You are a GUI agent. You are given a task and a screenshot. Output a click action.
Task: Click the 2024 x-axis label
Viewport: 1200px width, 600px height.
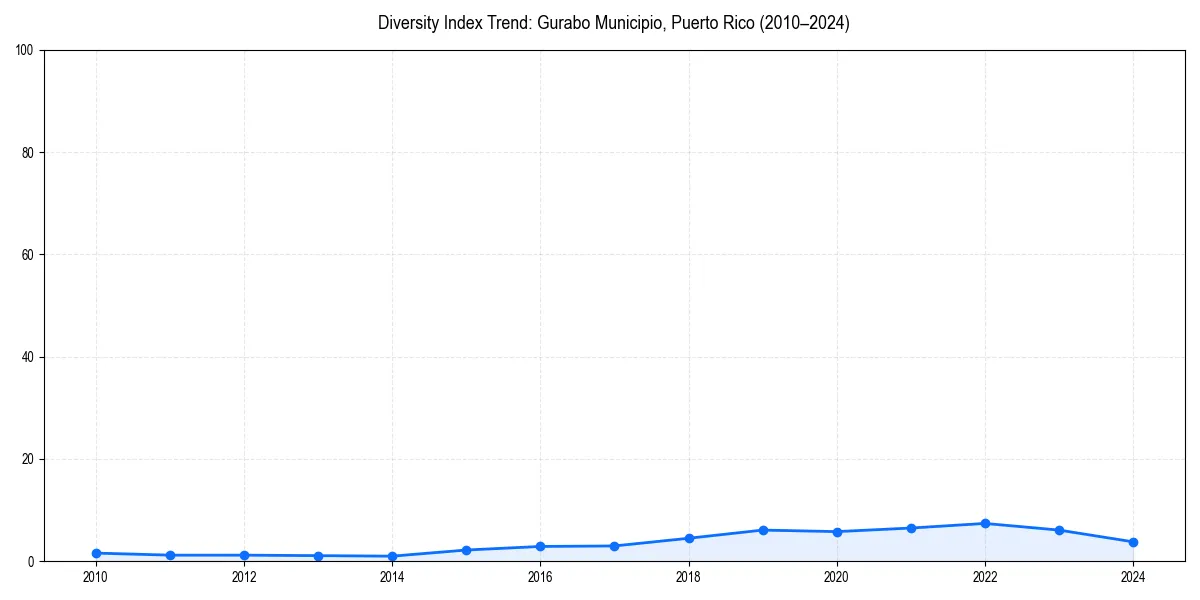coord(1132,577)
